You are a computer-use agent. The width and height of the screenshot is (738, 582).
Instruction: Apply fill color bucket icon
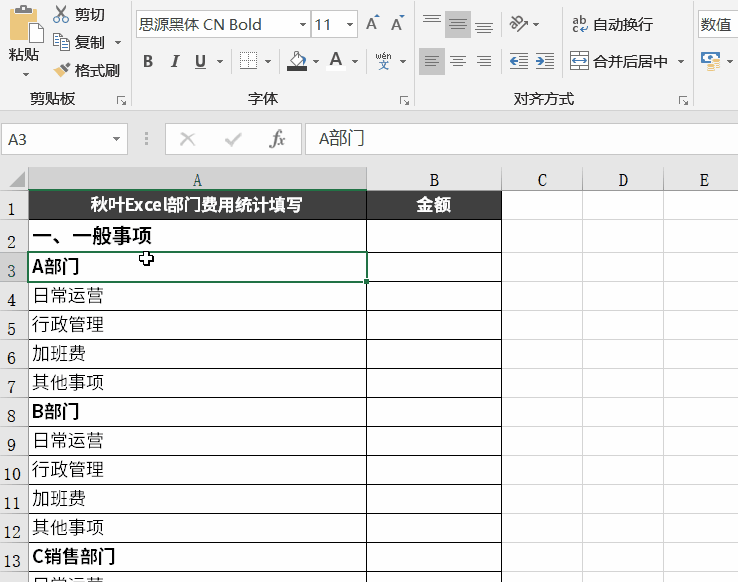point(297,61)
